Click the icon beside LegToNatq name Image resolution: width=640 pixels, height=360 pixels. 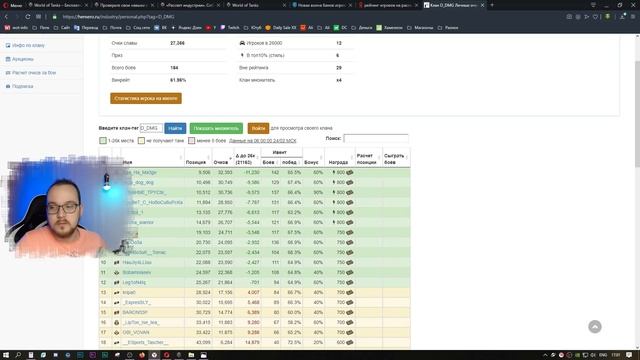pyautogui.click(x=116, y=282)
